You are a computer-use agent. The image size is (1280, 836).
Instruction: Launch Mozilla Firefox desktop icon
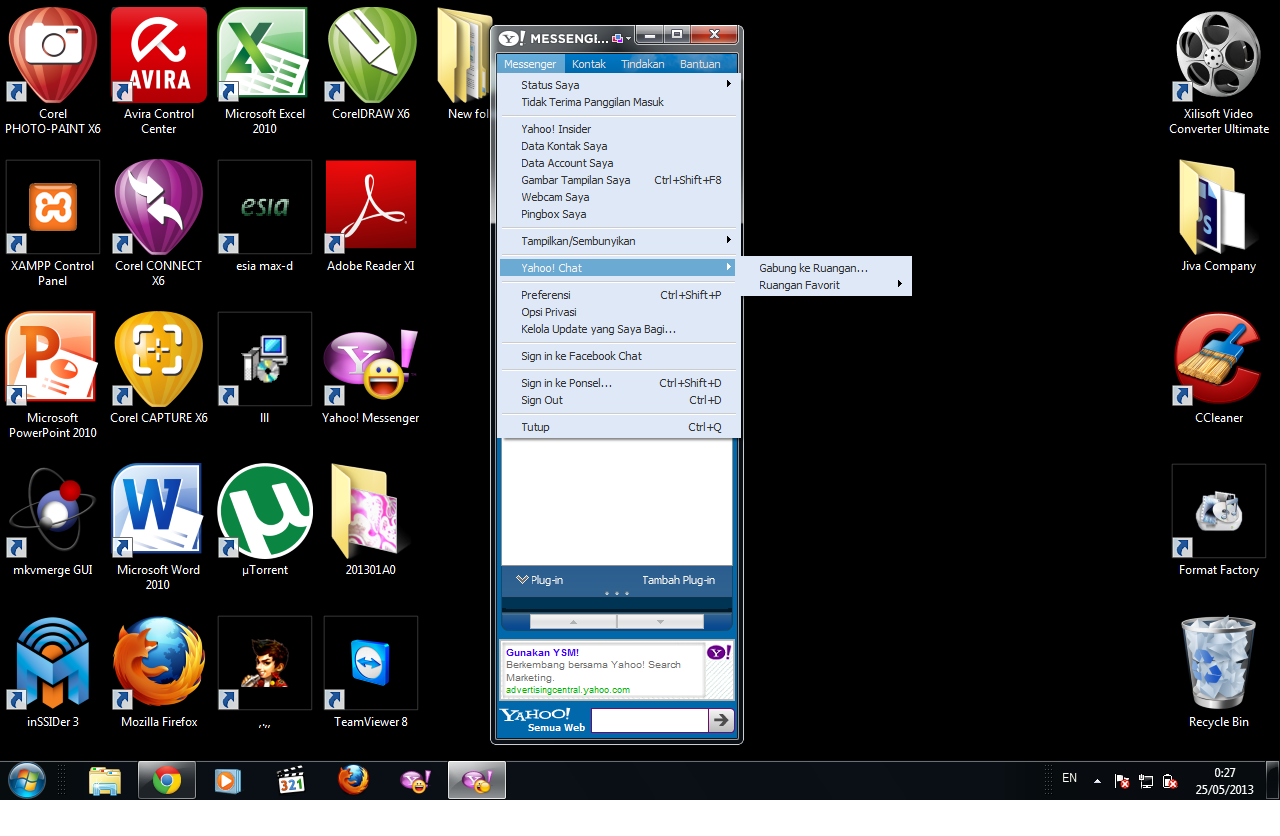point(159,672)
